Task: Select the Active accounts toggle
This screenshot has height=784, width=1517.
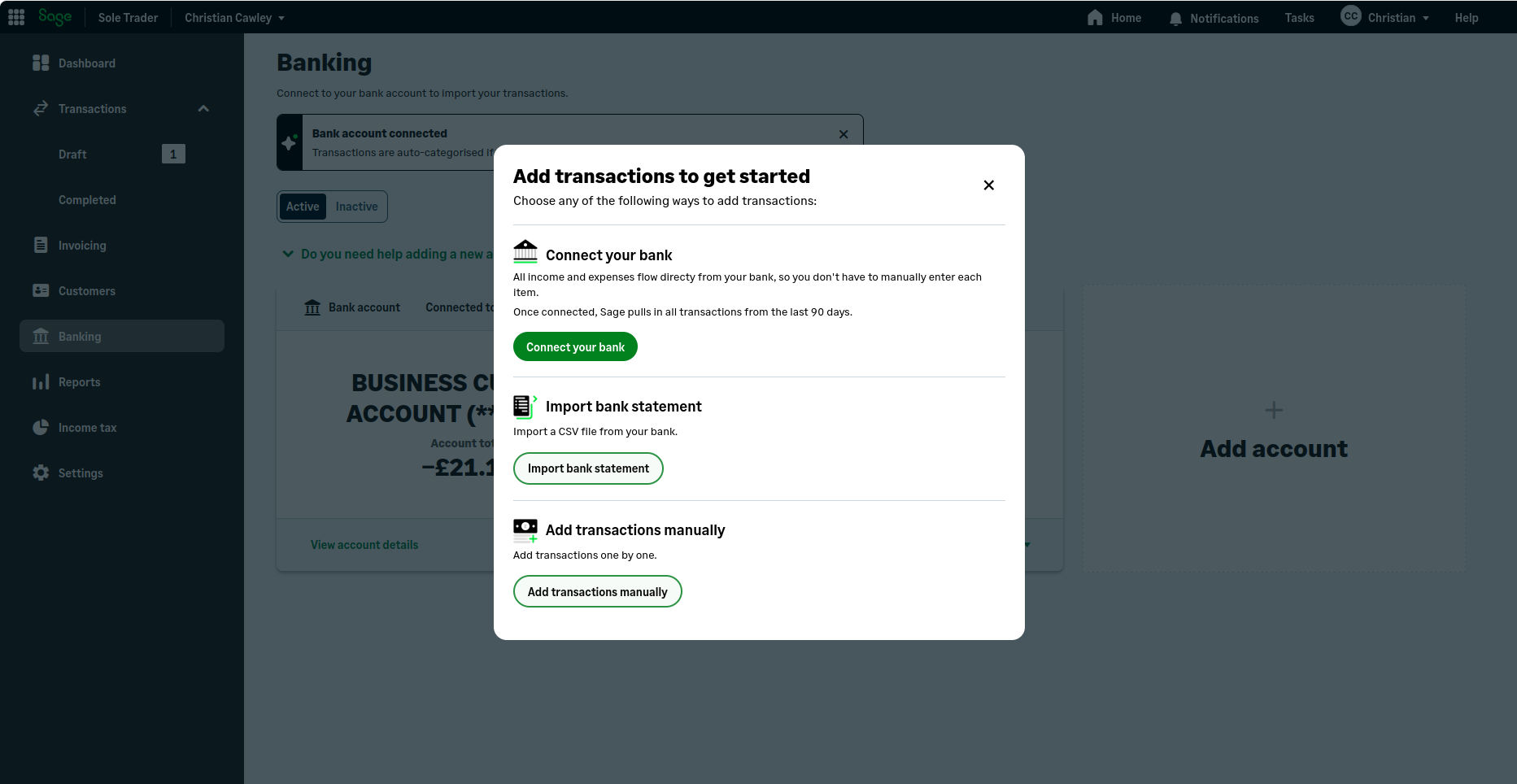Action: point(302,206)
